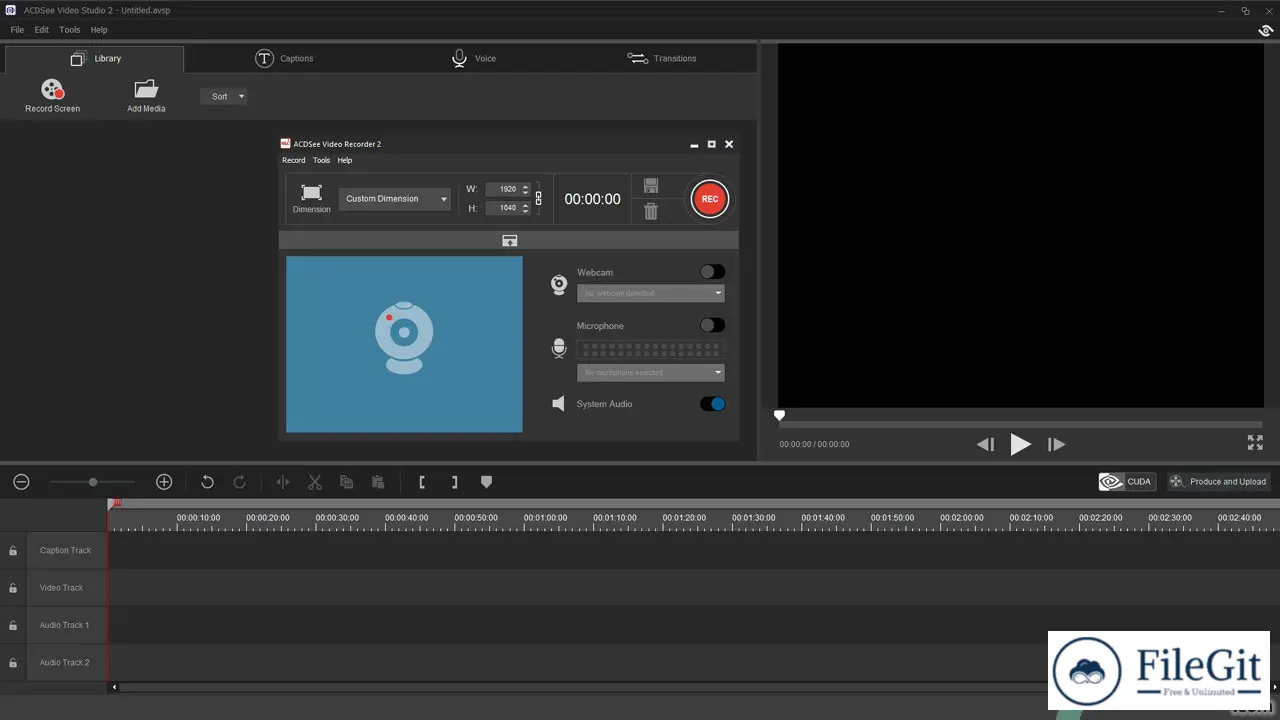This screenshot has height=720, width=1280.
Task: Click the Redo arrow in timeline toolbar
Action: click(239, 482)
